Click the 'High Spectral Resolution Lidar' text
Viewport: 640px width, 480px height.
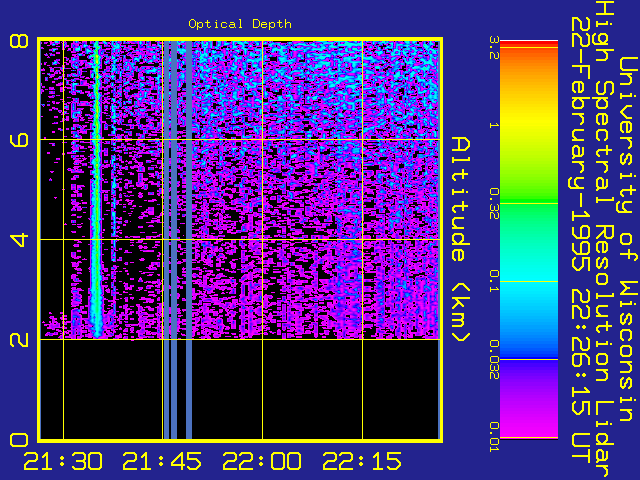point(604,239)
